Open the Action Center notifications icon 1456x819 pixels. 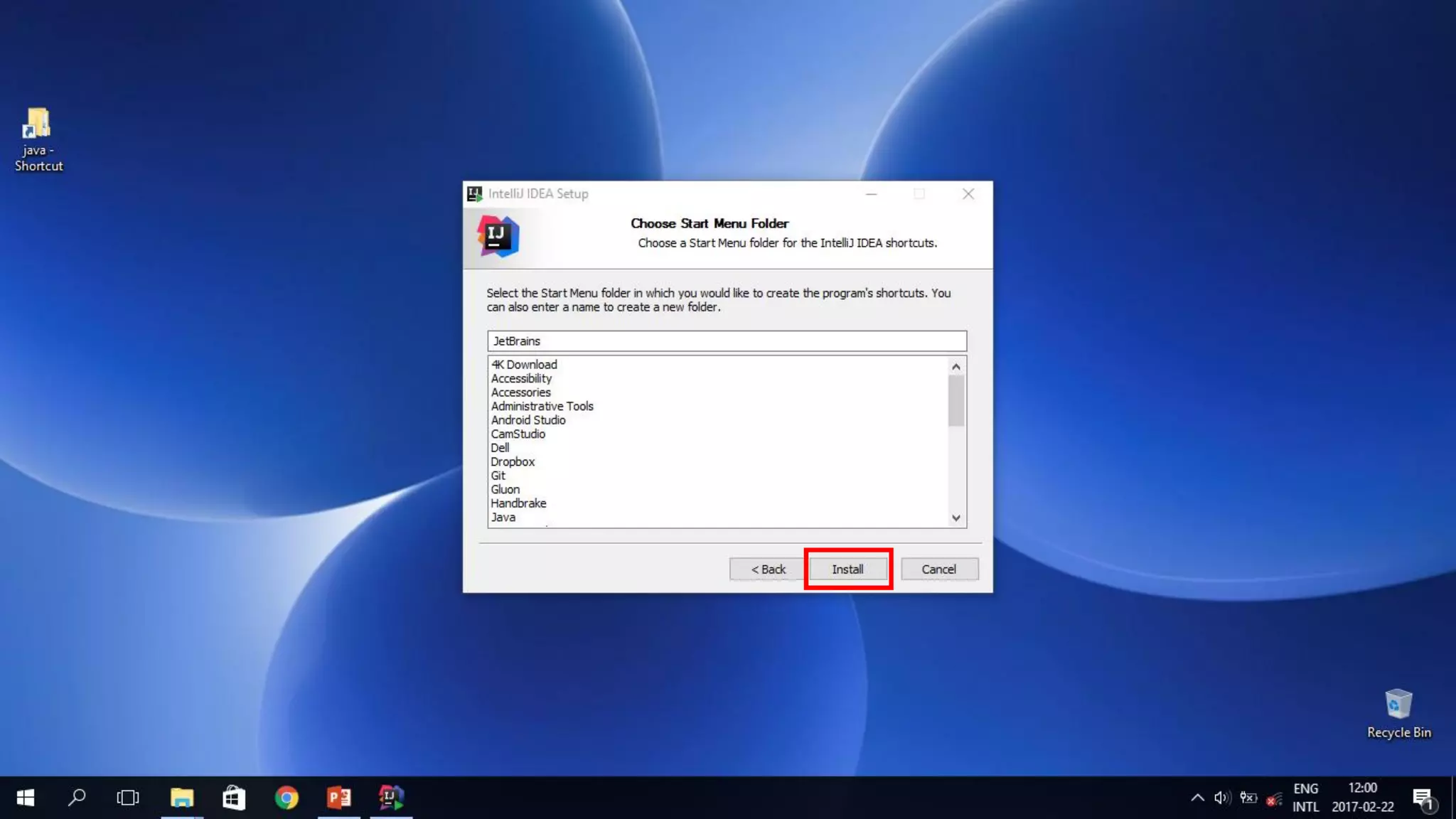[1423, 798]
